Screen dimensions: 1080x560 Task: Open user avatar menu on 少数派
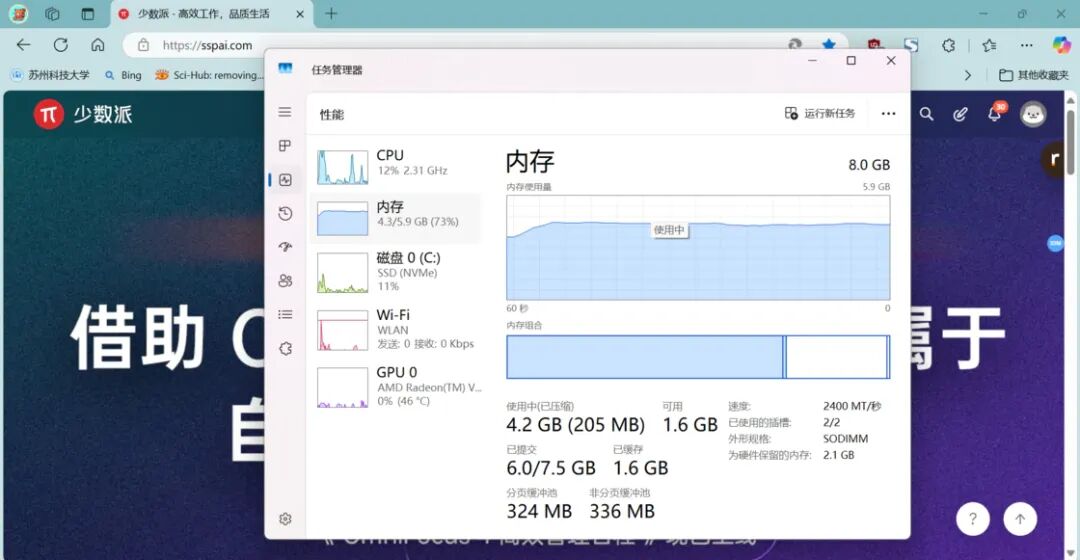1032,114
